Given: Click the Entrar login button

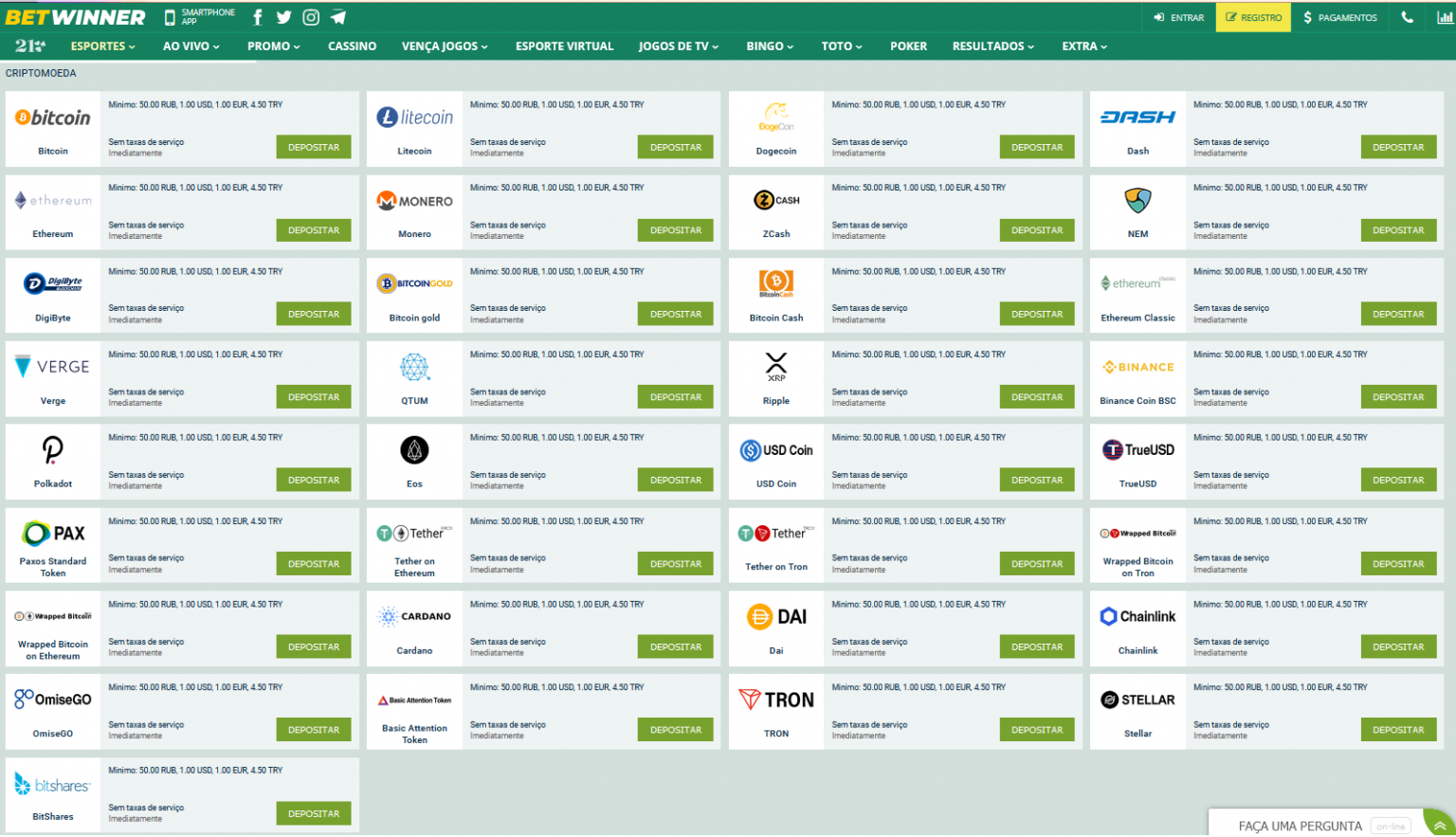Looking at the screenshot, I should point(1179,17).
